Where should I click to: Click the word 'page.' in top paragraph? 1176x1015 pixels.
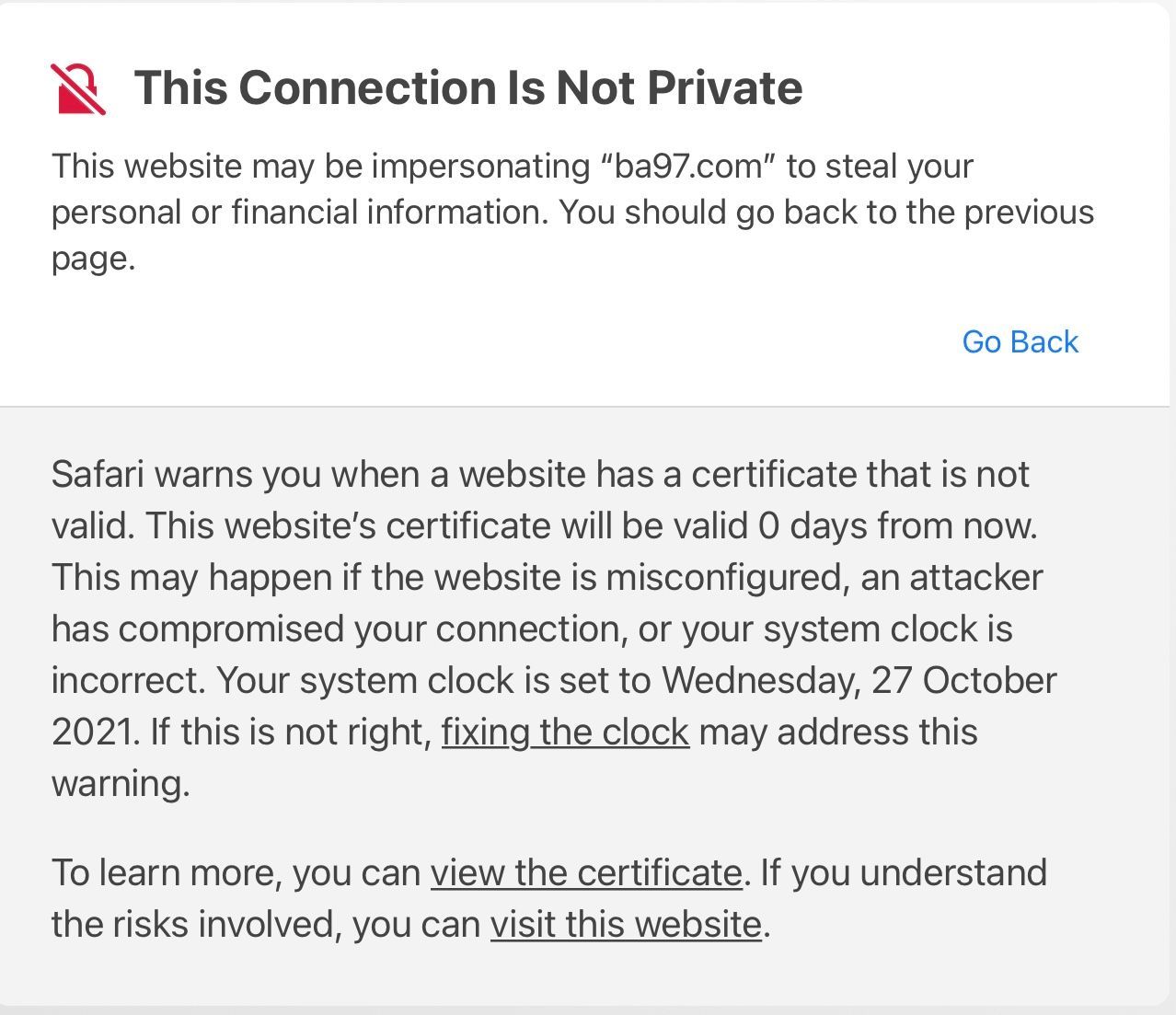click(x=93, y=260)
